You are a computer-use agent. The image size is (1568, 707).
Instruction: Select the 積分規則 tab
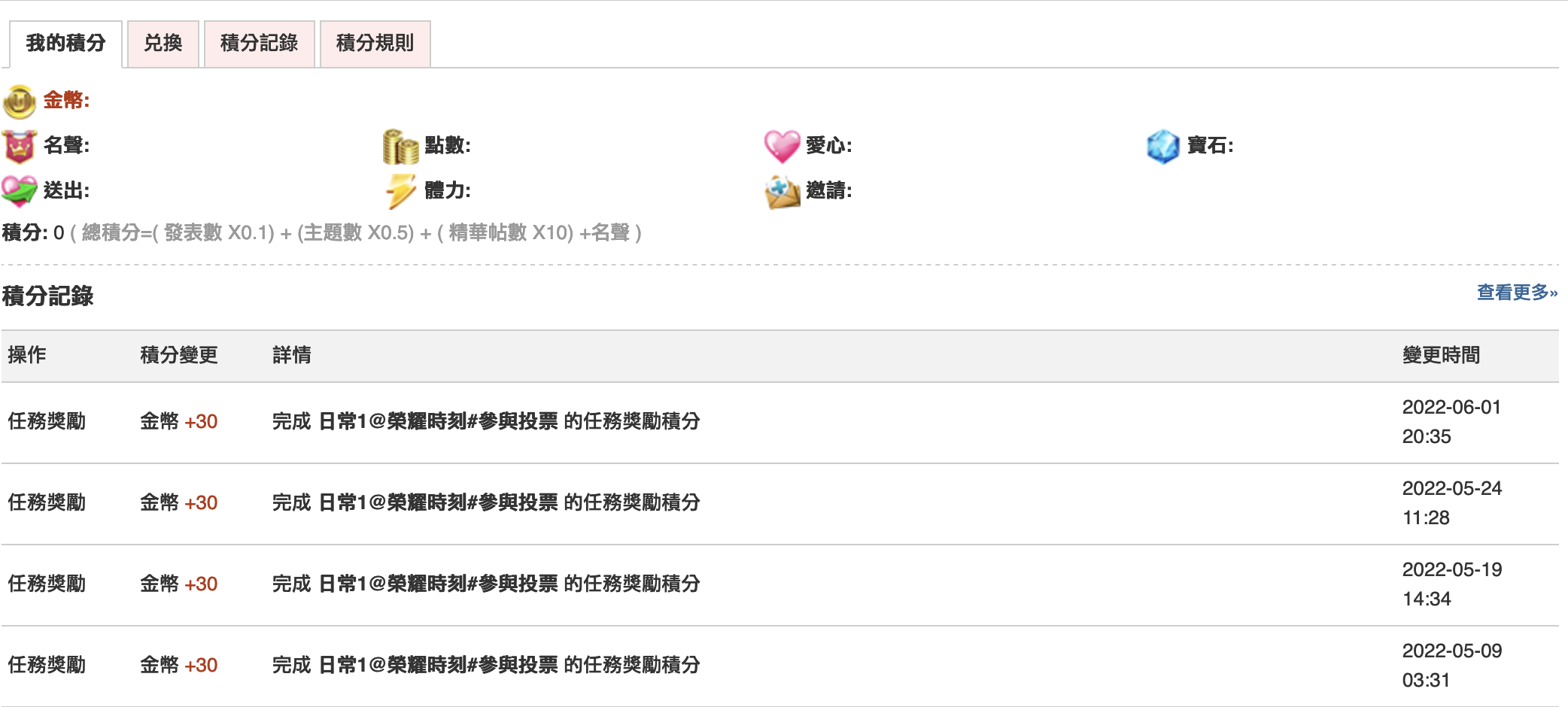[x=375, y=44]
